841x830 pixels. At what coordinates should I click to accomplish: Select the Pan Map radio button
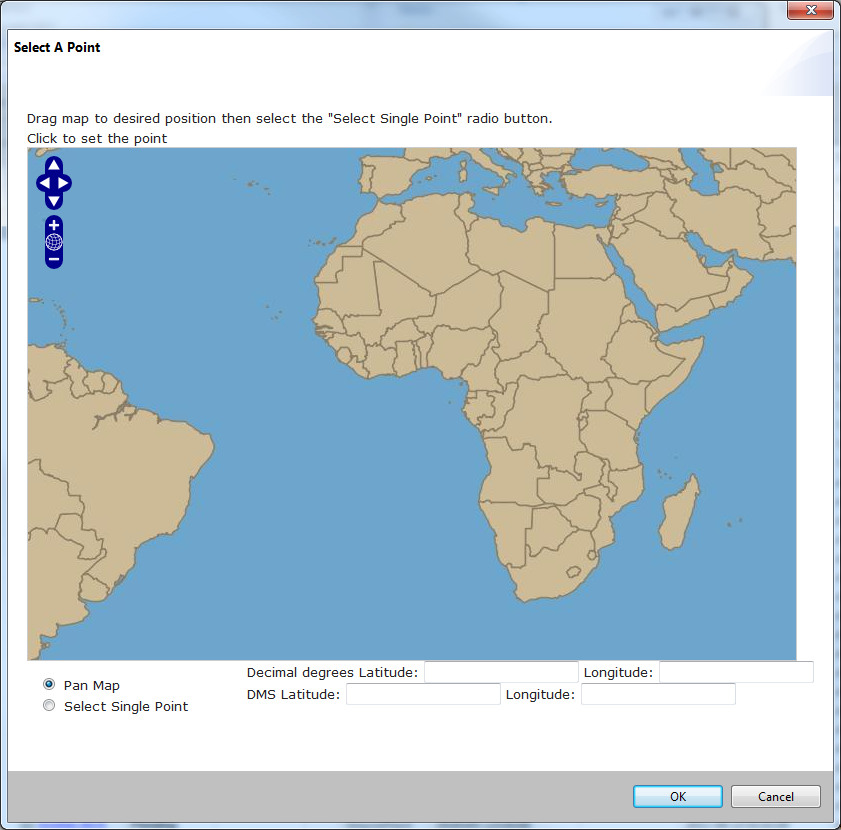(49, 684)
